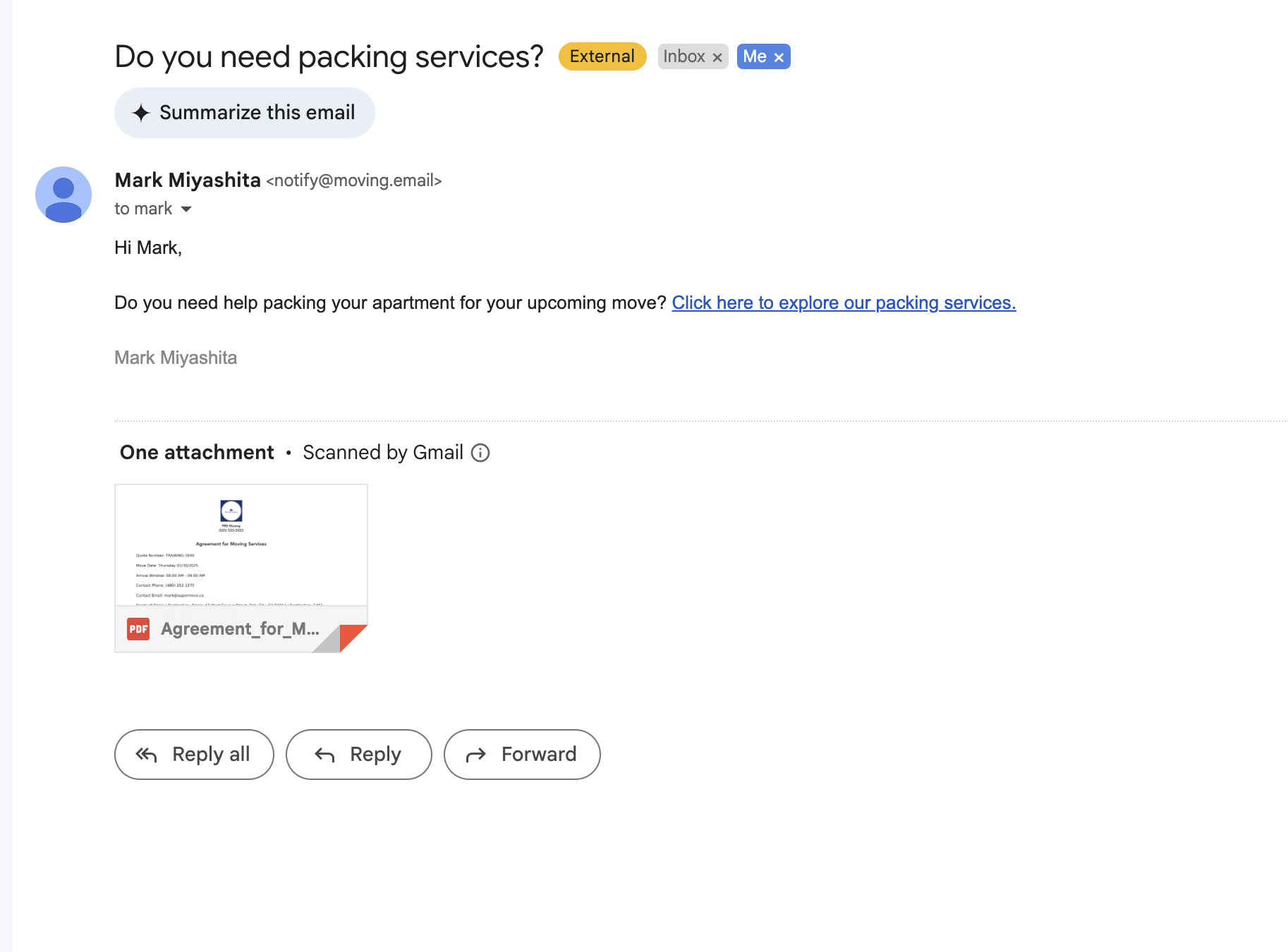The height and width of the screenshot is (952, 1288).
Task: Click the sender's avatar icon
Action: click(63, 195)
